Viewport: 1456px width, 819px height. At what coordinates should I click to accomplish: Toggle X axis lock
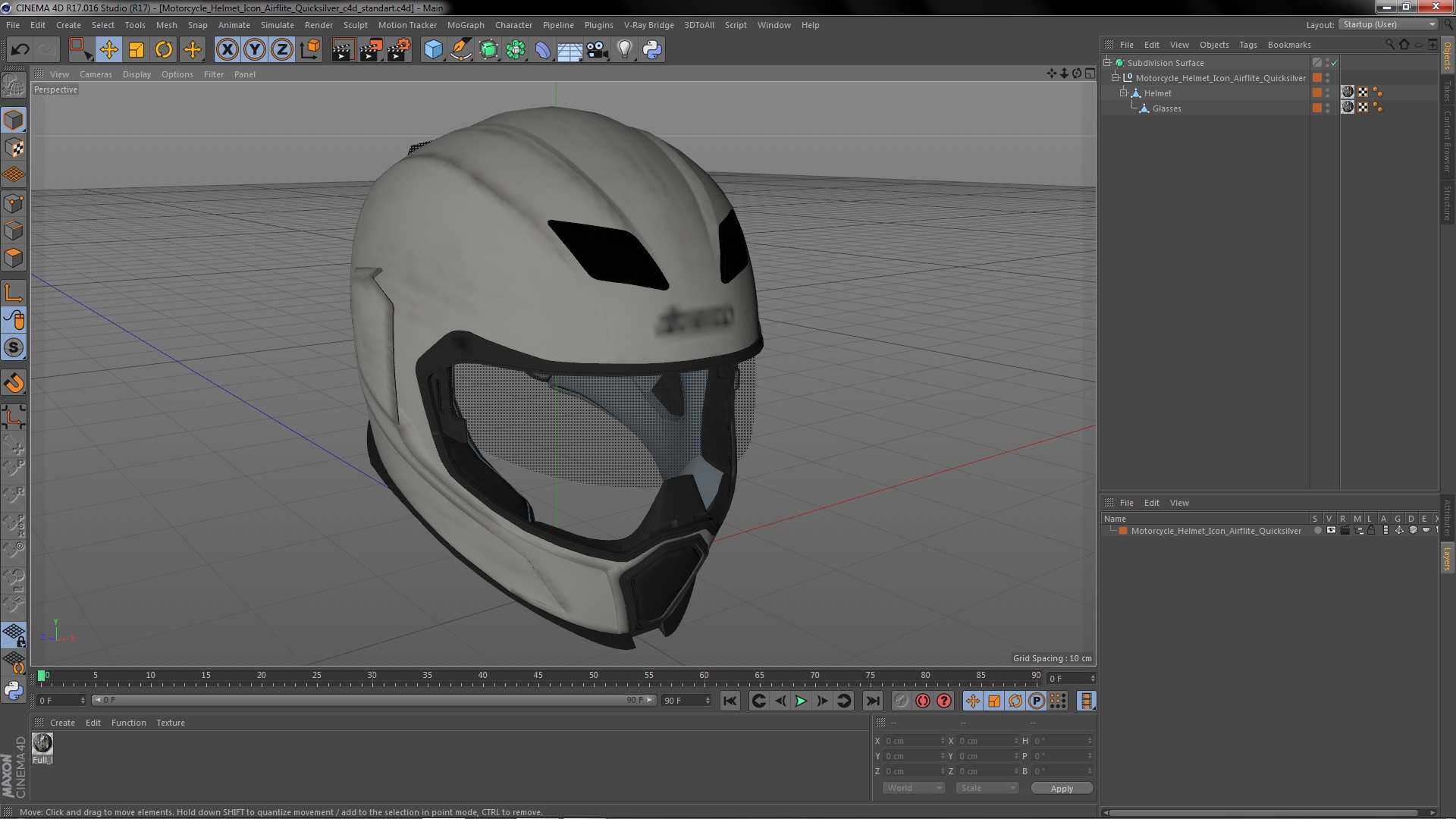pyautogui.click(x=227, y=50)
